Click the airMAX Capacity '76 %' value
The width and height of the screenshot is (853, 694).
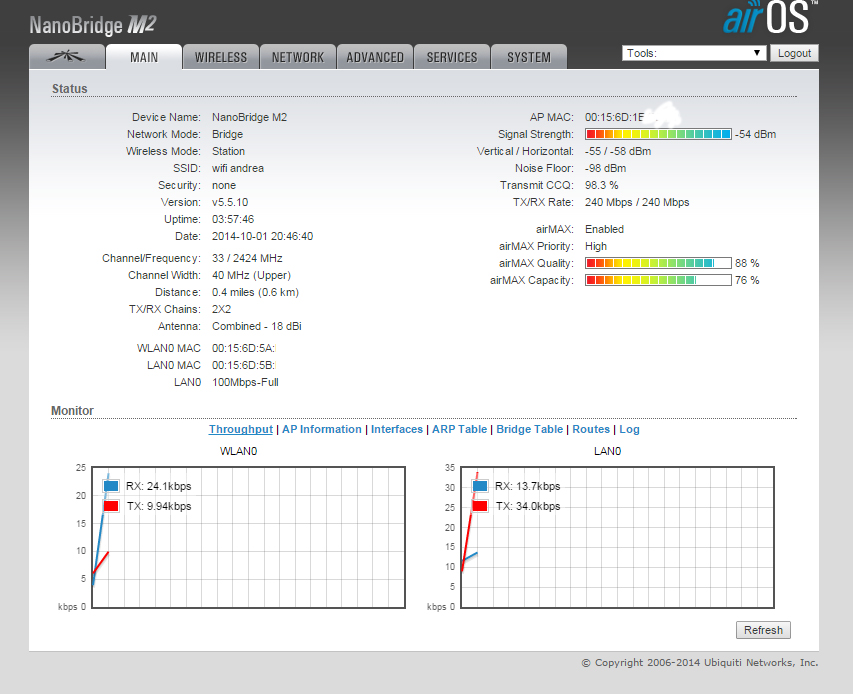tap(747, 280)
